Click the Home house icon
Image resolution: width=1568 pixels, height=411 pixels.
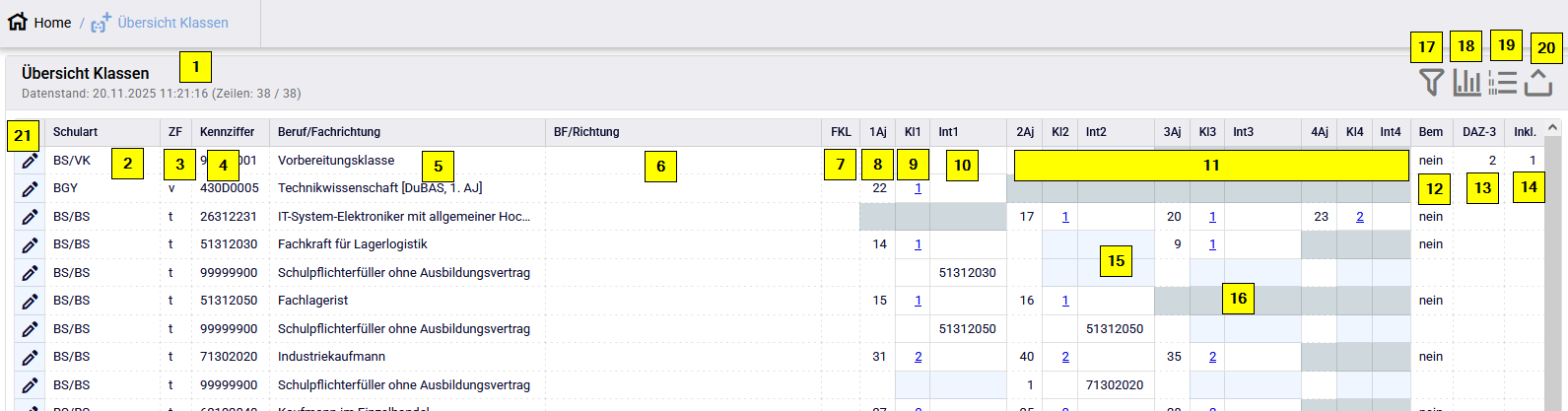18,22
